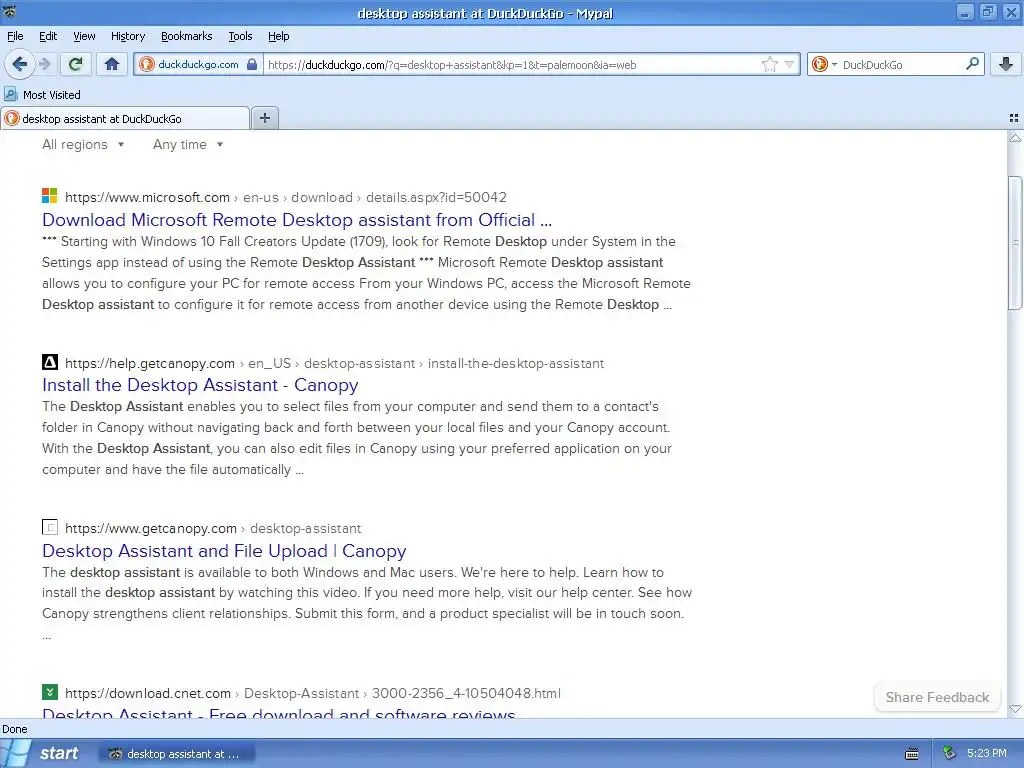Open the History menu

127,36
